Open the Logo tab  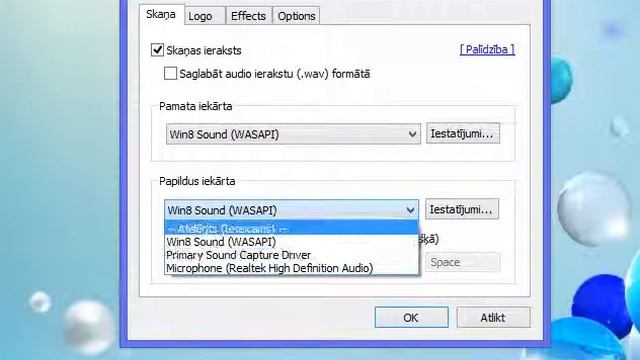tap(204, 16)
